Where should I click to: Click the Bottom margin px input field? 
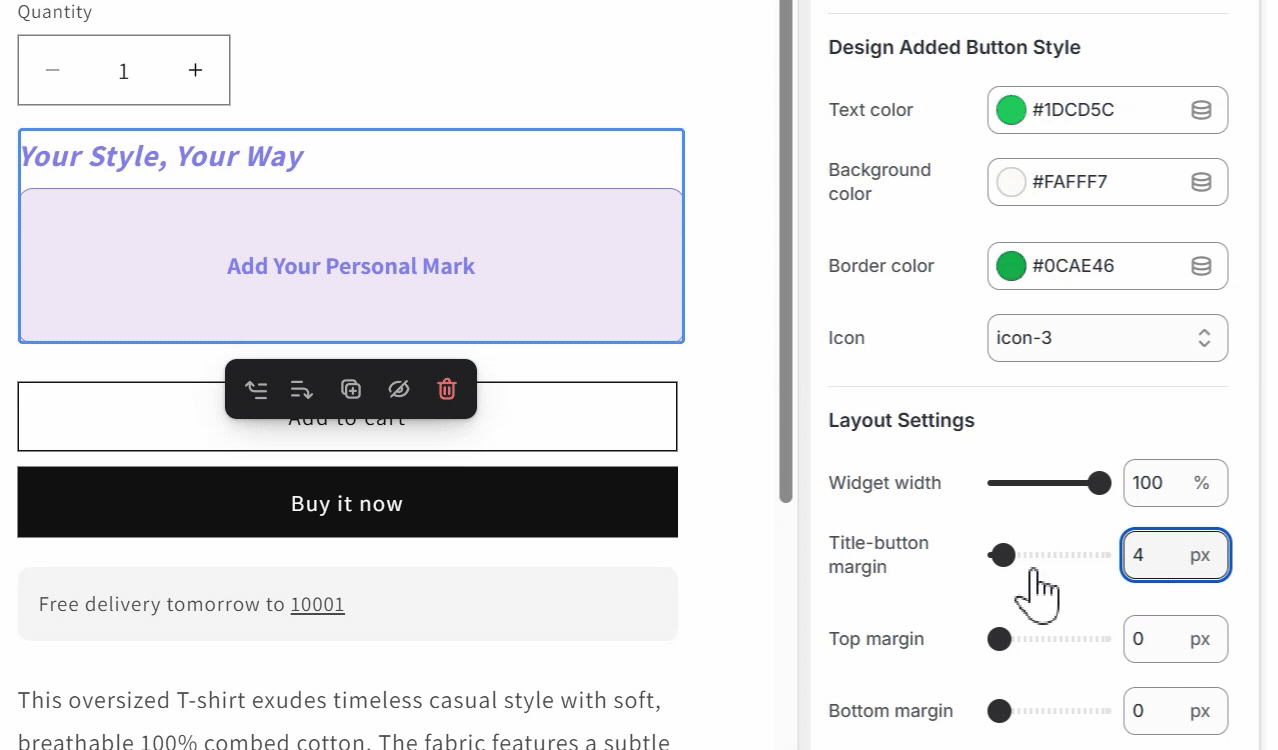click(1175, 711)
